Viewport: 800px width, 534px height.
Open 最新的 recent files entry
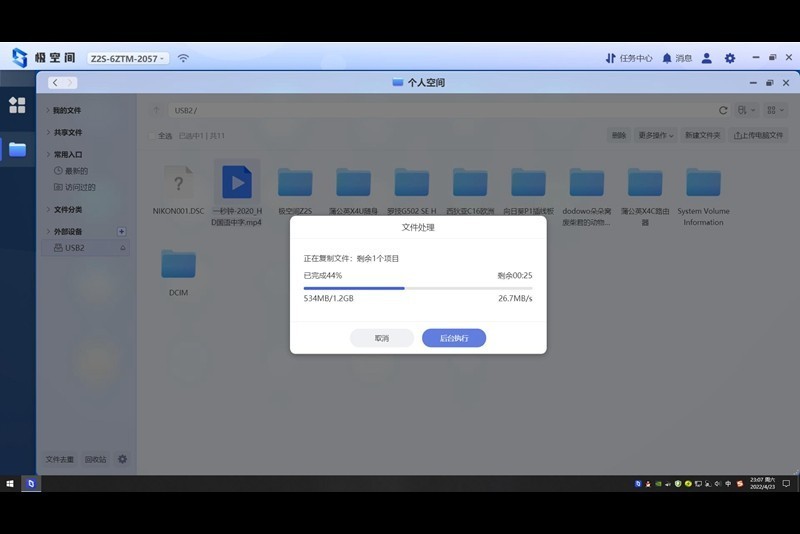pyautogui.click(x=76, y=171)
